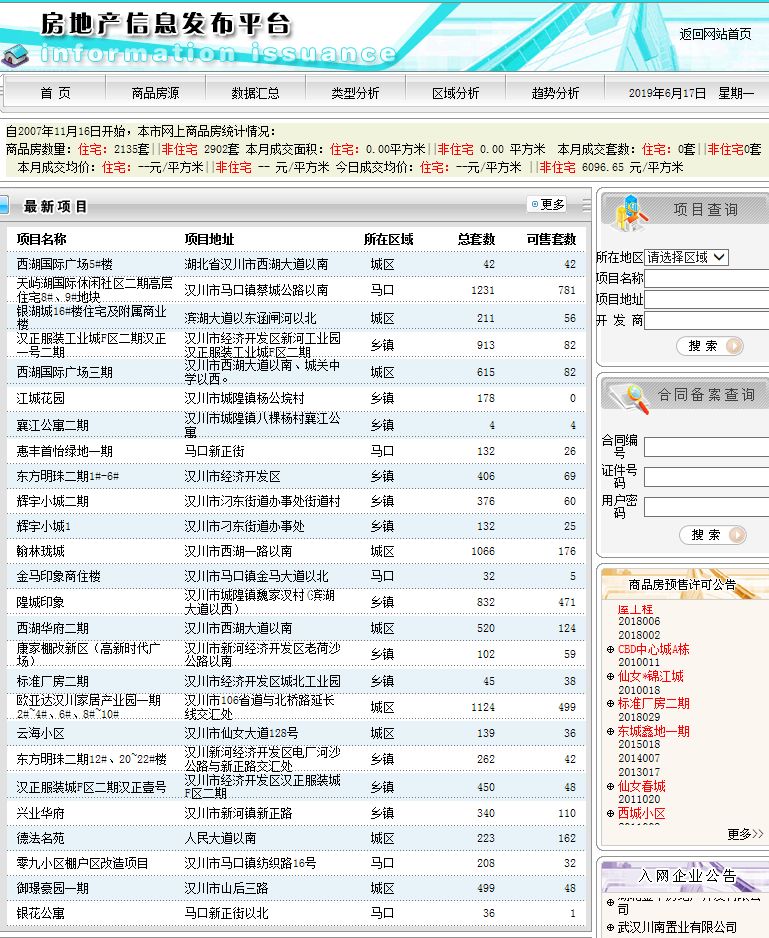
Task: Click the bullet beside 武汉川南置业有限公司
Action: pos(610,928)
